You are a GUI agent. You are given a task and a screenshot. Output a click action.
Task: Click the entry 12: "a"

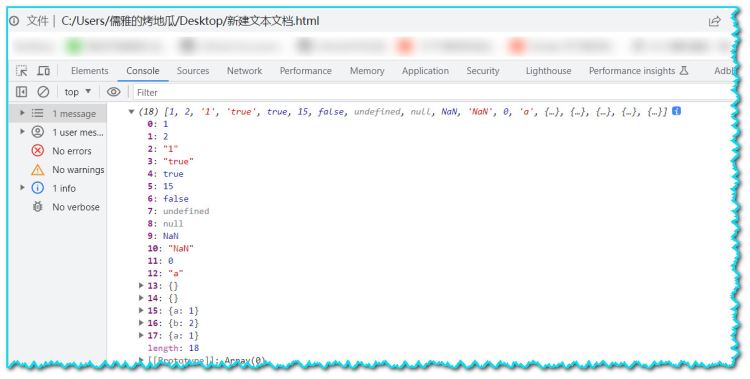[165, 273]
